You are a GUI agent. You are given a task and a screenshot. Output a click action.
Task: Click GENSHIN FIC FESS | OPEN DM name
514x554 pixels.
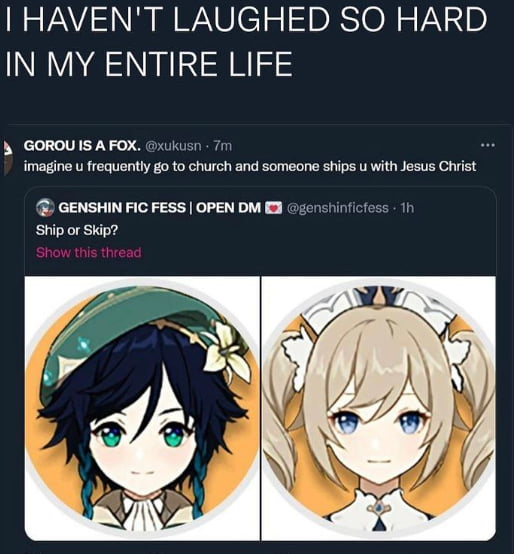pos(160,208)
